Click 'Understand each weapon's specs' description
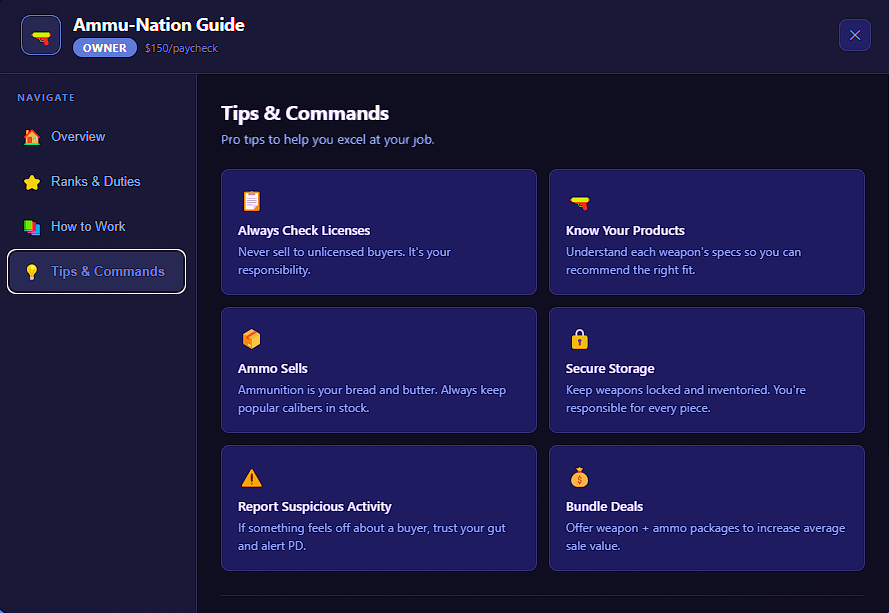The width and height of the screenshot is (889, 613). click(x=683, y=261)
